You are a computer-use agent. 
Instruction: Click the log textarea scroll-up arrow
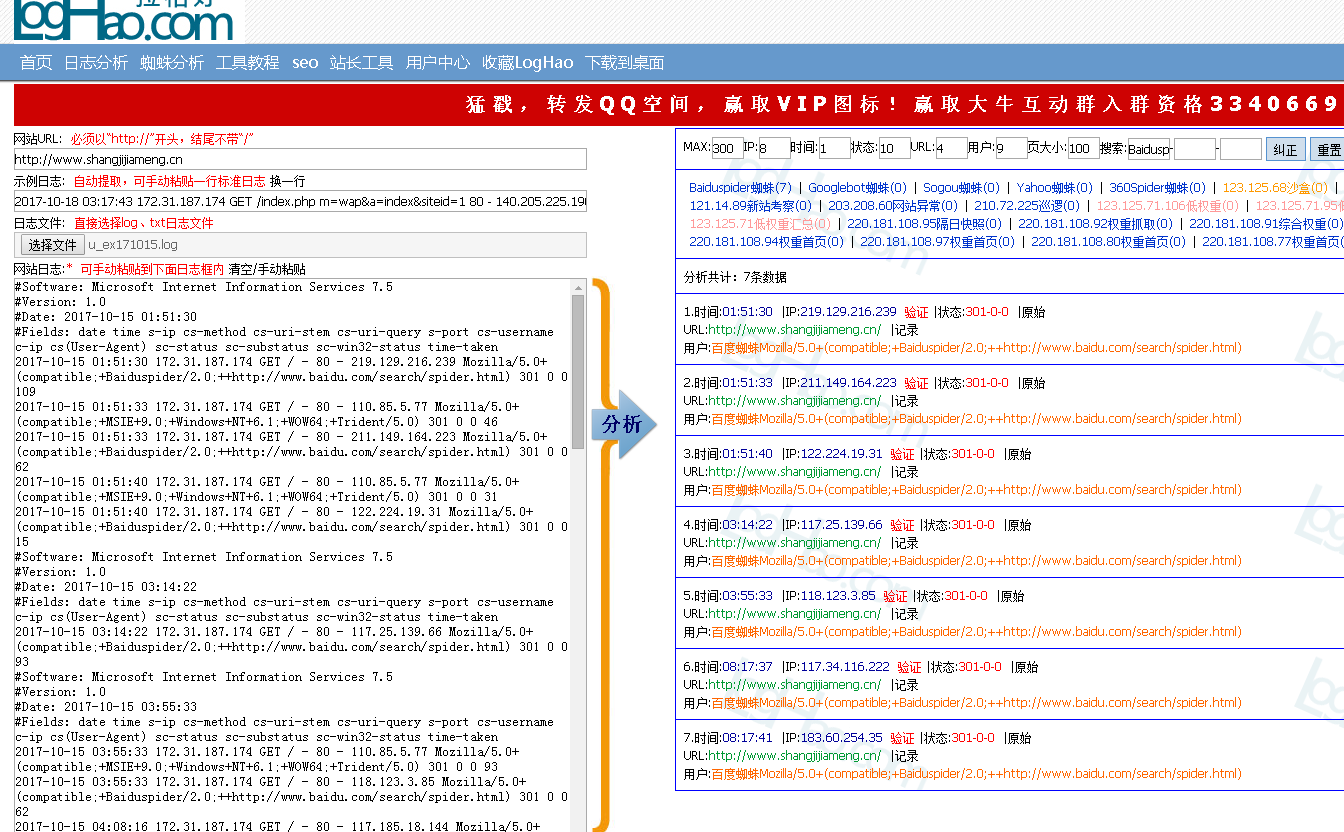(578, 287)
